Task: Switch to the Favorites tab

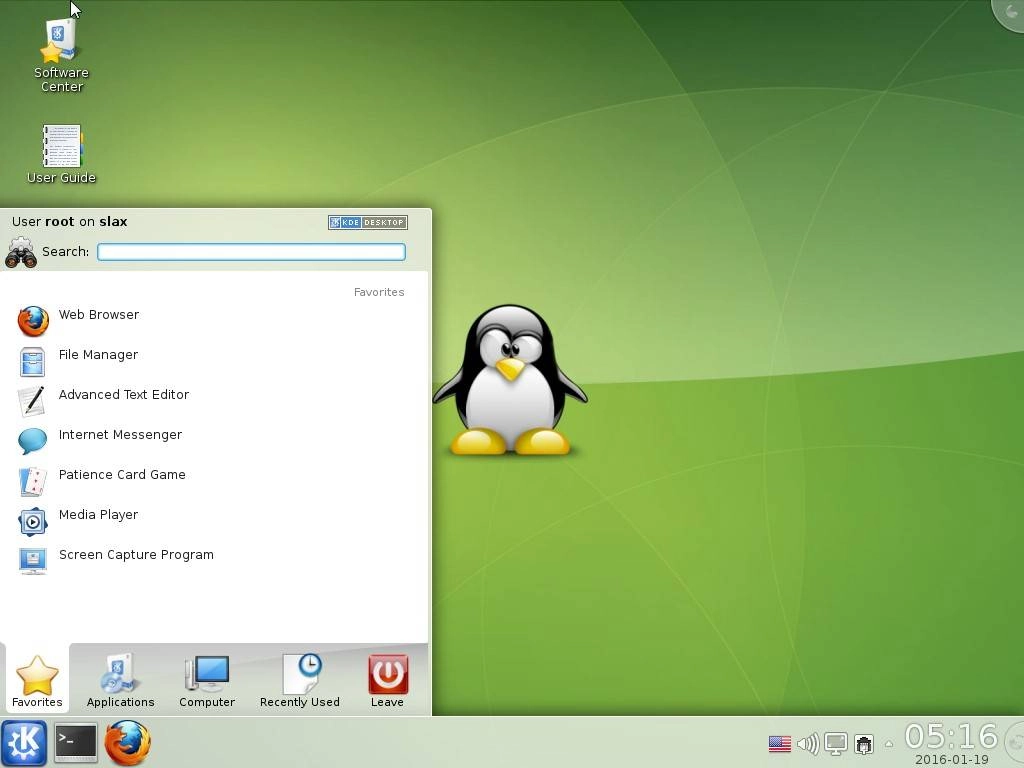Action: coord(37,680)
